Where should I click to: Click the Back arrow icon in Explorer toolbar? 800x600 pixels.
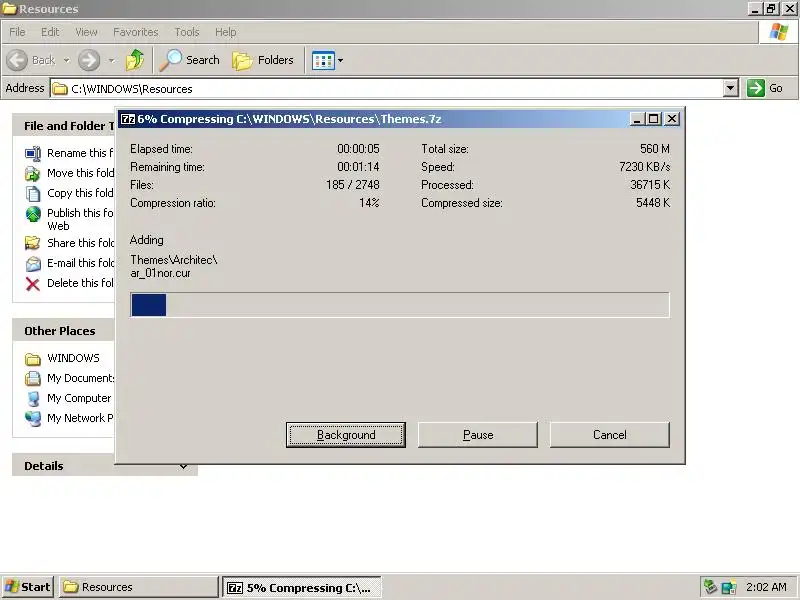[x=17, y=60]
